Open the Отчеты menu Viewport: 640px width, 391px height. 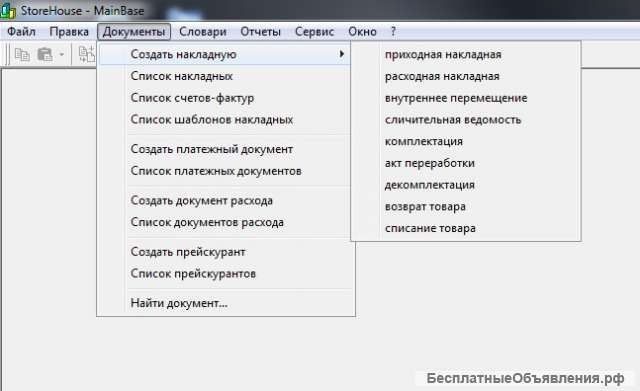pyautogui.click(x=260, y=31)
